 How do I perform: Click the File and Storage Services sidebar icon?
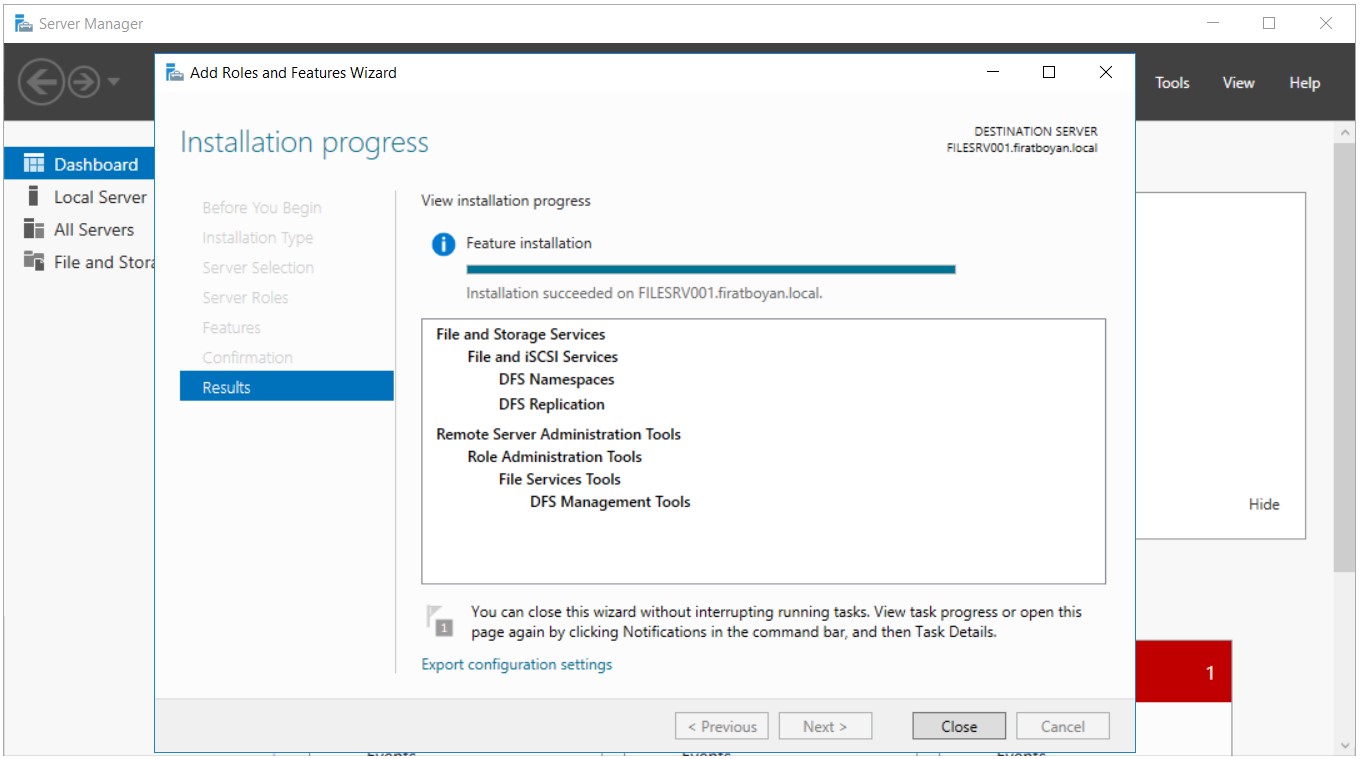(34, 262)
